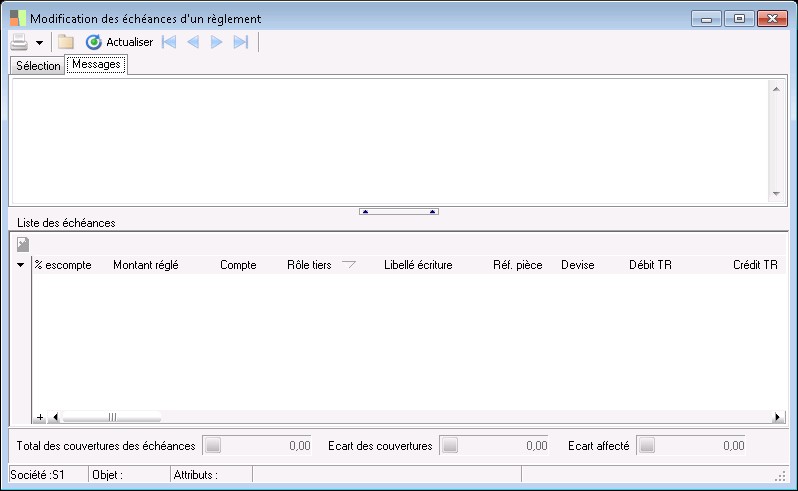Screen dimensions: 798x491
Task: Go to next record arrow
Action: (216, 42)
